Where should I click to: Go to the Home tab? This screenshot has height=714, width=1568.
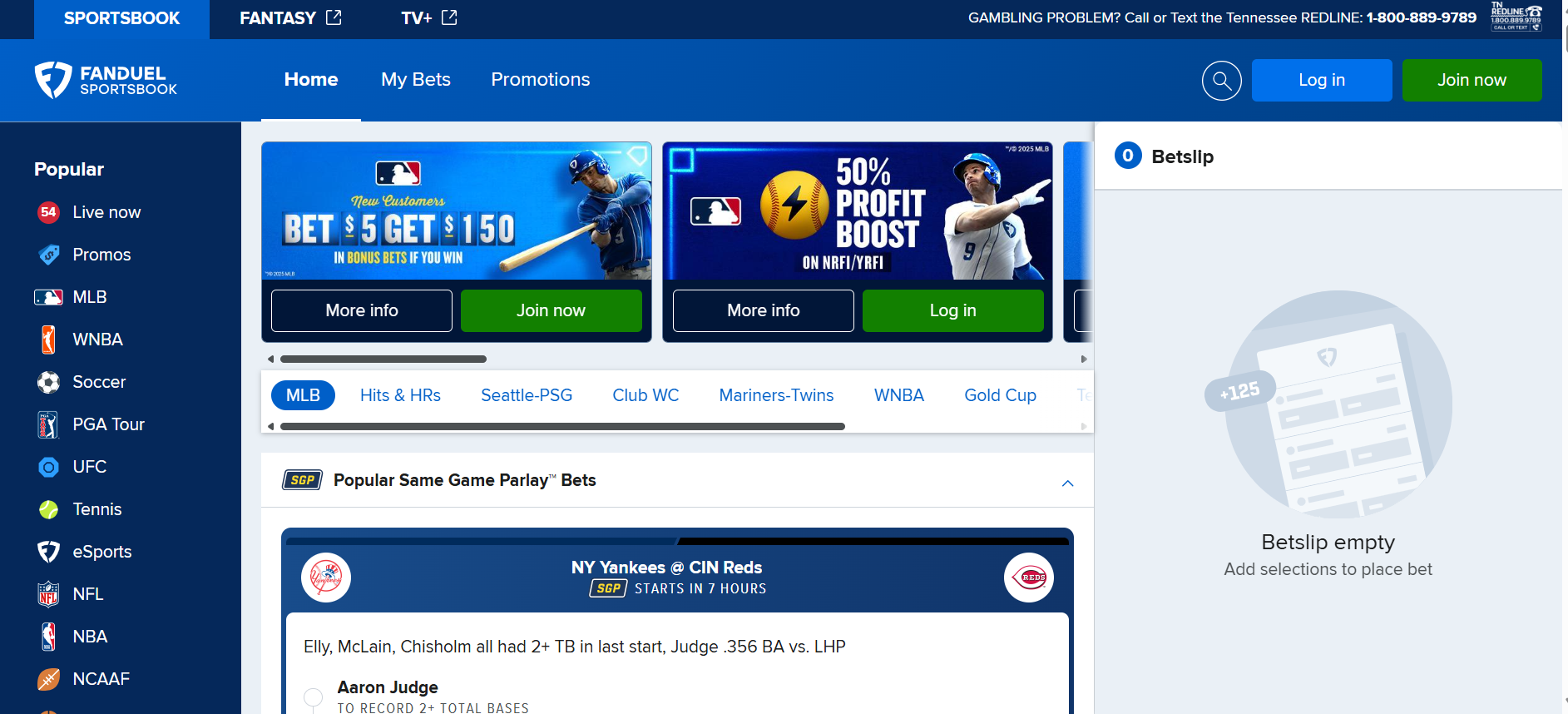tap(311, 80)
